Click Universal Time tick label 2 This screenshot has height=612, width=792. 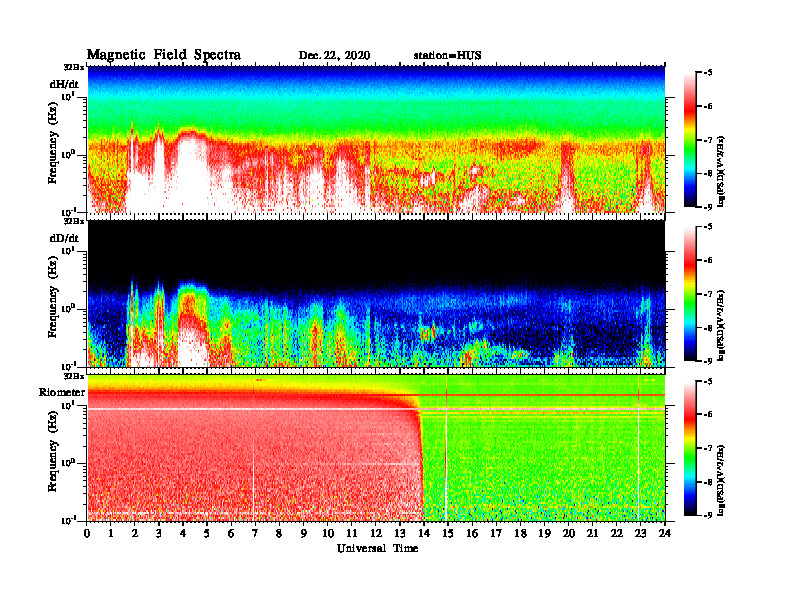135,533
